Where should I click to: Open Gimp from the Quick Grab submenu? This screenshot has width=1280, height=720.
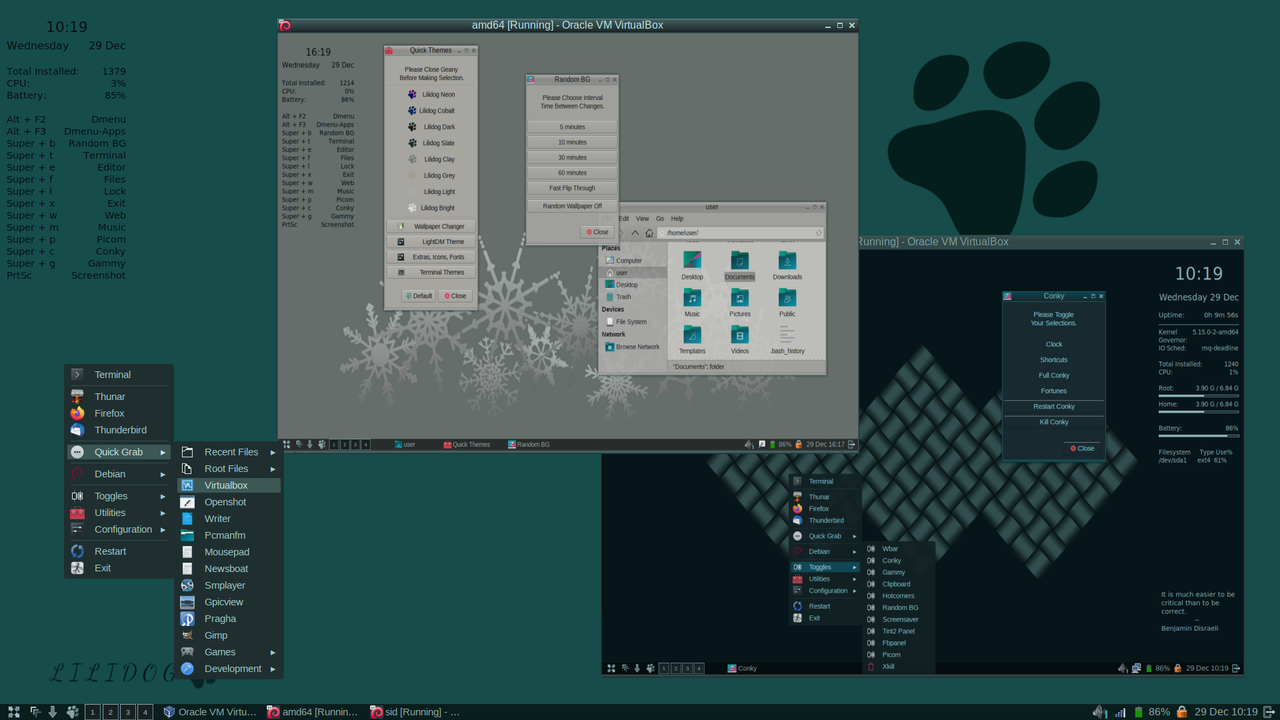(229, 635)
